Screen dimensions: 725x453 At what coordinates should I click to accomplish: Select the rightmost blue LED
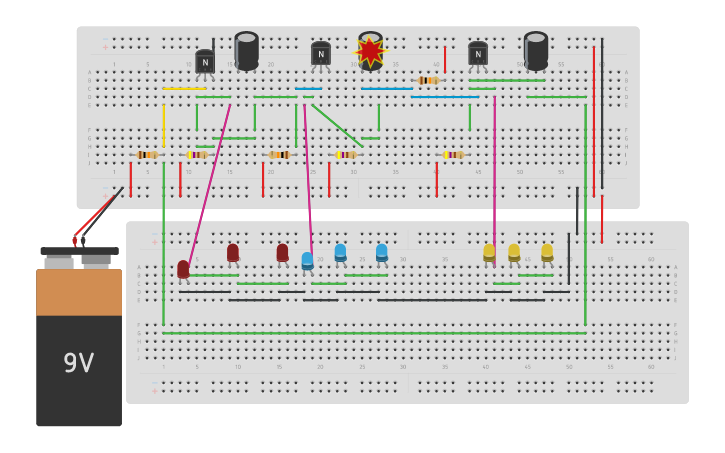click(x=381, y=253)
